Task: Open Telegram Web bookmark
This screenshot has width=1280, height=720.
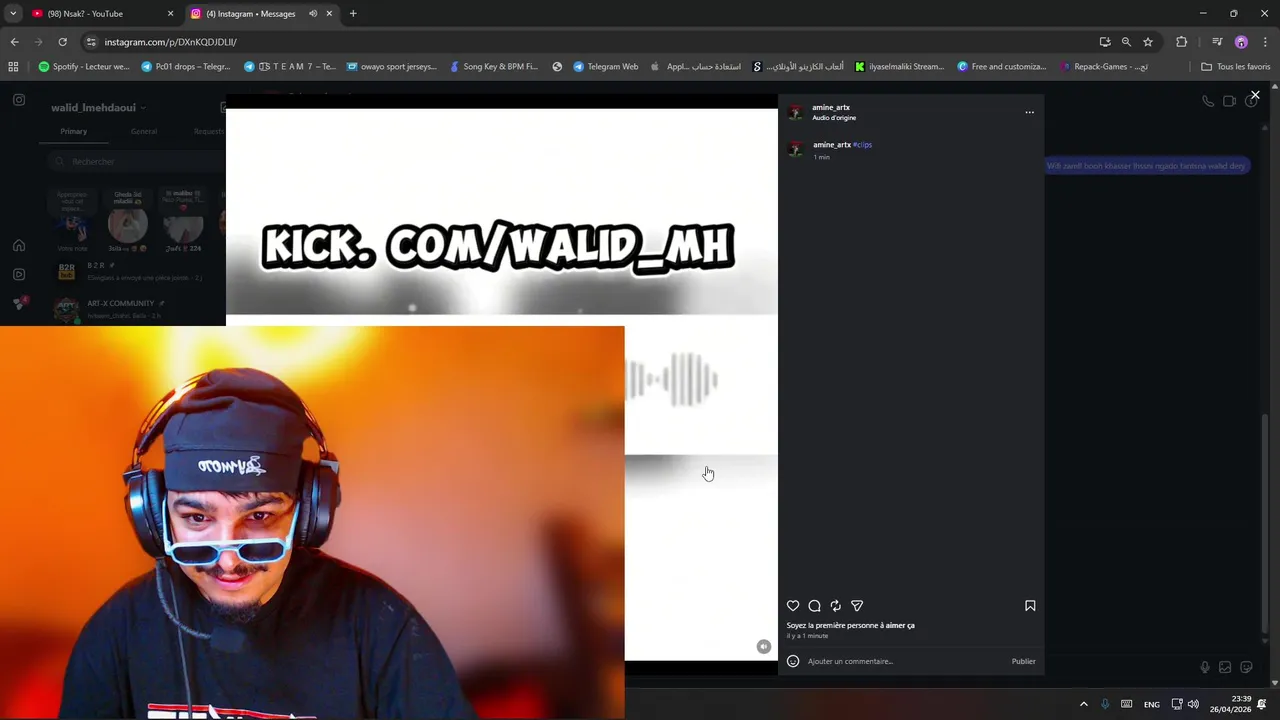Action: coord(605,67)
